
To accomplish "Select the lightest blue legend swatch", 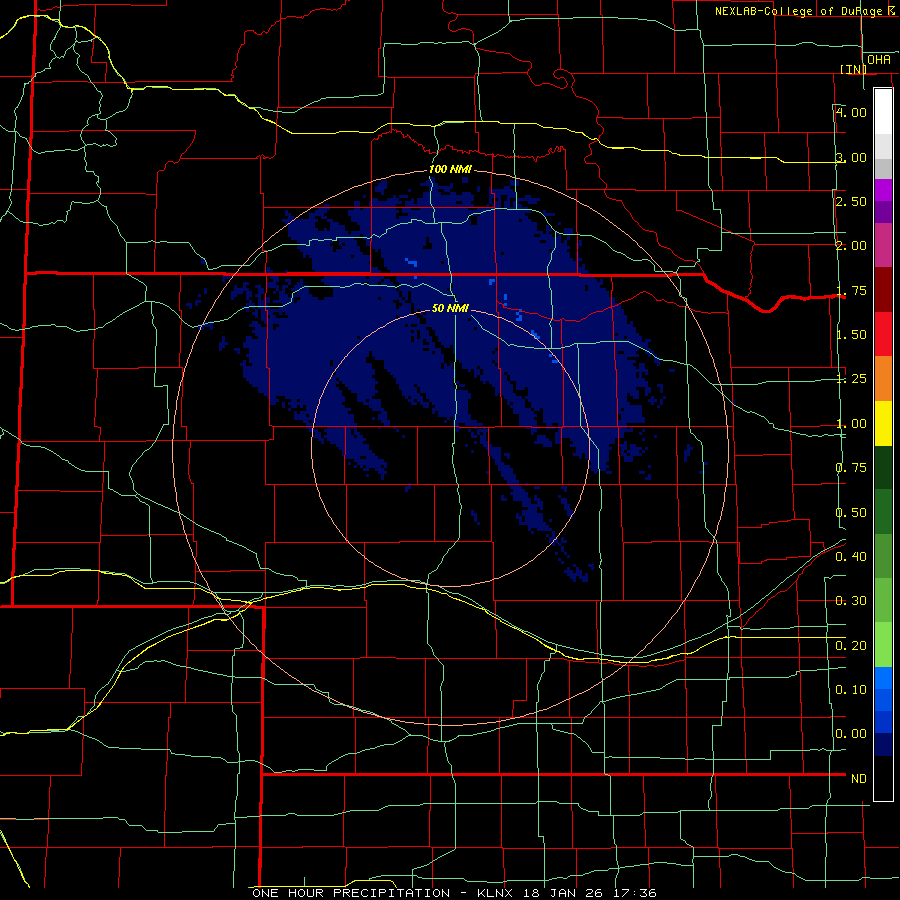I will pyautogui.click(x=883, y=678).
